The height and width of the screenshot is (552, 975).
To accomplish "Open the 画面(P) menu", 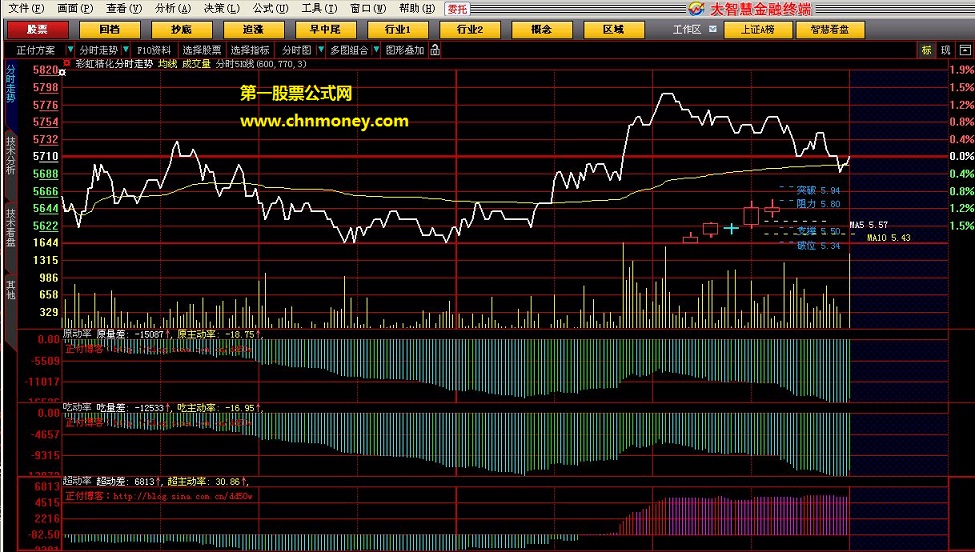I will [75, 9].
